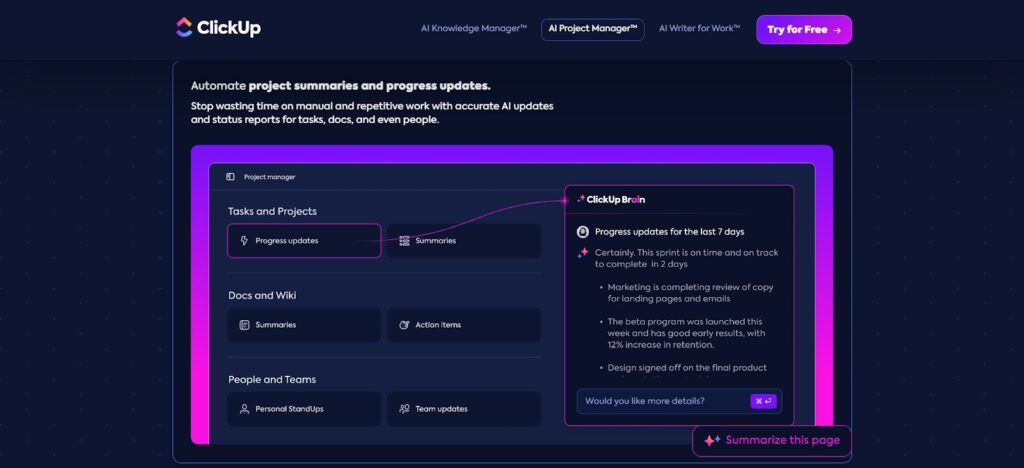Viewport: 1024px width, 468px height.
Task: Open the Project manager panel header label
Action: click(270, 177)
